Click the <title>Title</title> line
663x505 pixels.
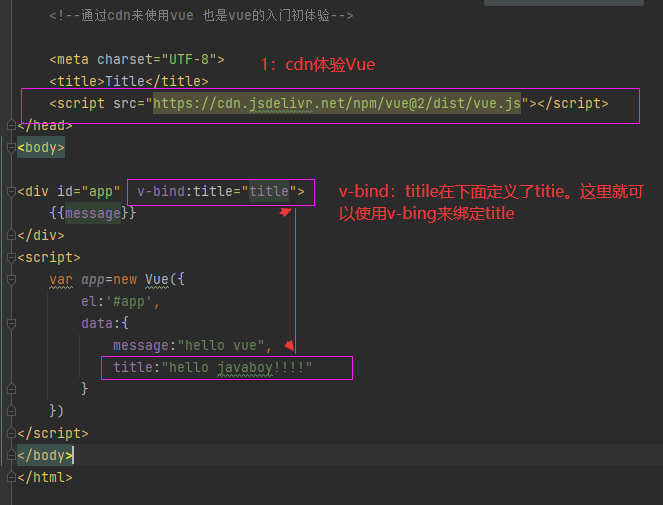point(129,81)
